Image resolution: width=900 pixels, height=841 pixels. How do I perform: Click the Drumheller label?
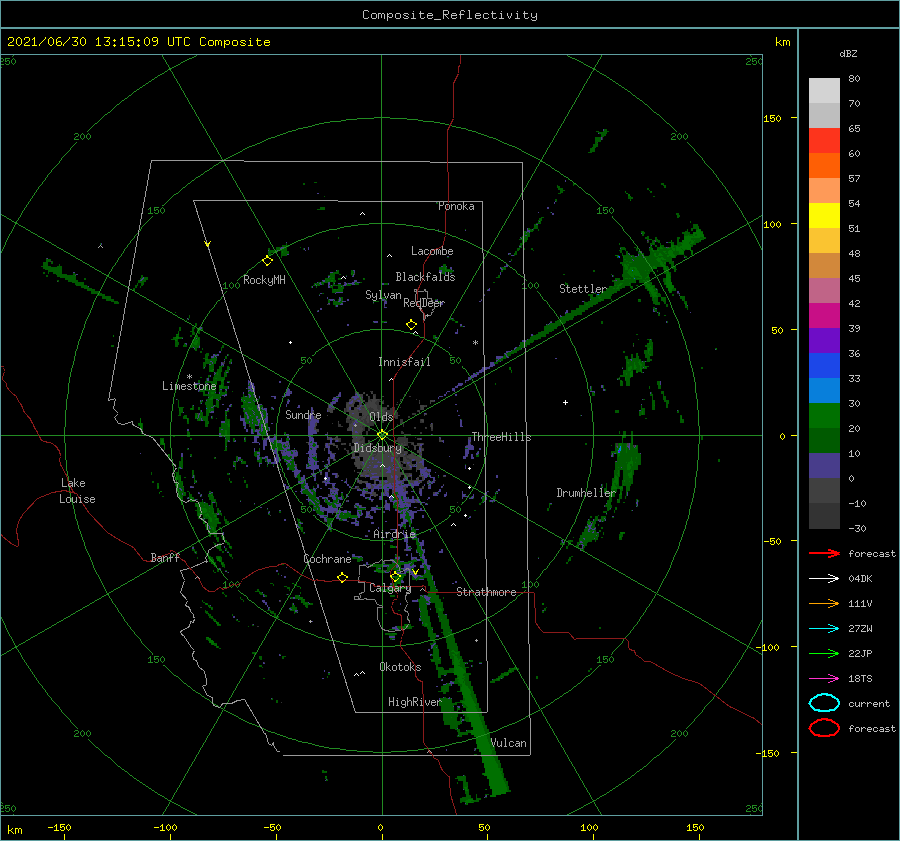point(586,493)
